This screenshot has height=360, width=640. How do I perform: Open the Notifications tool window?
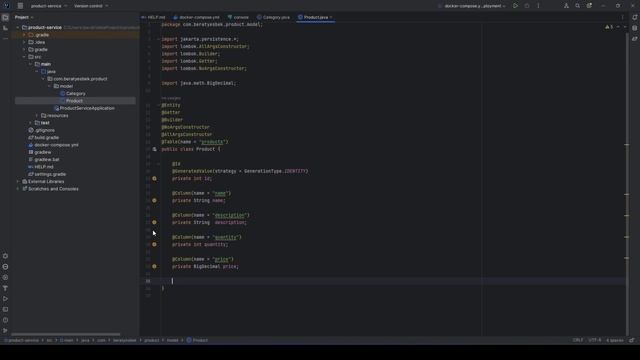[x=635, y=18]
